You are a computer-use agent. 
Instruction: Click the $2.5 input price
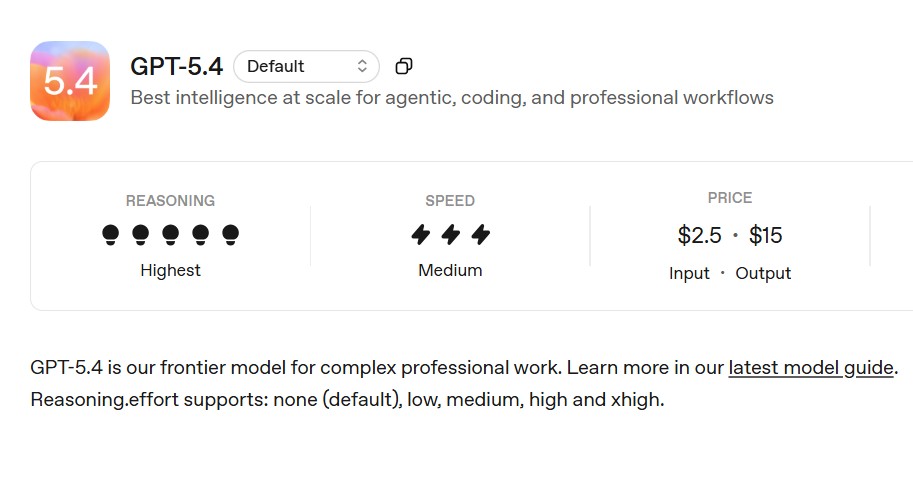point(699,236)
